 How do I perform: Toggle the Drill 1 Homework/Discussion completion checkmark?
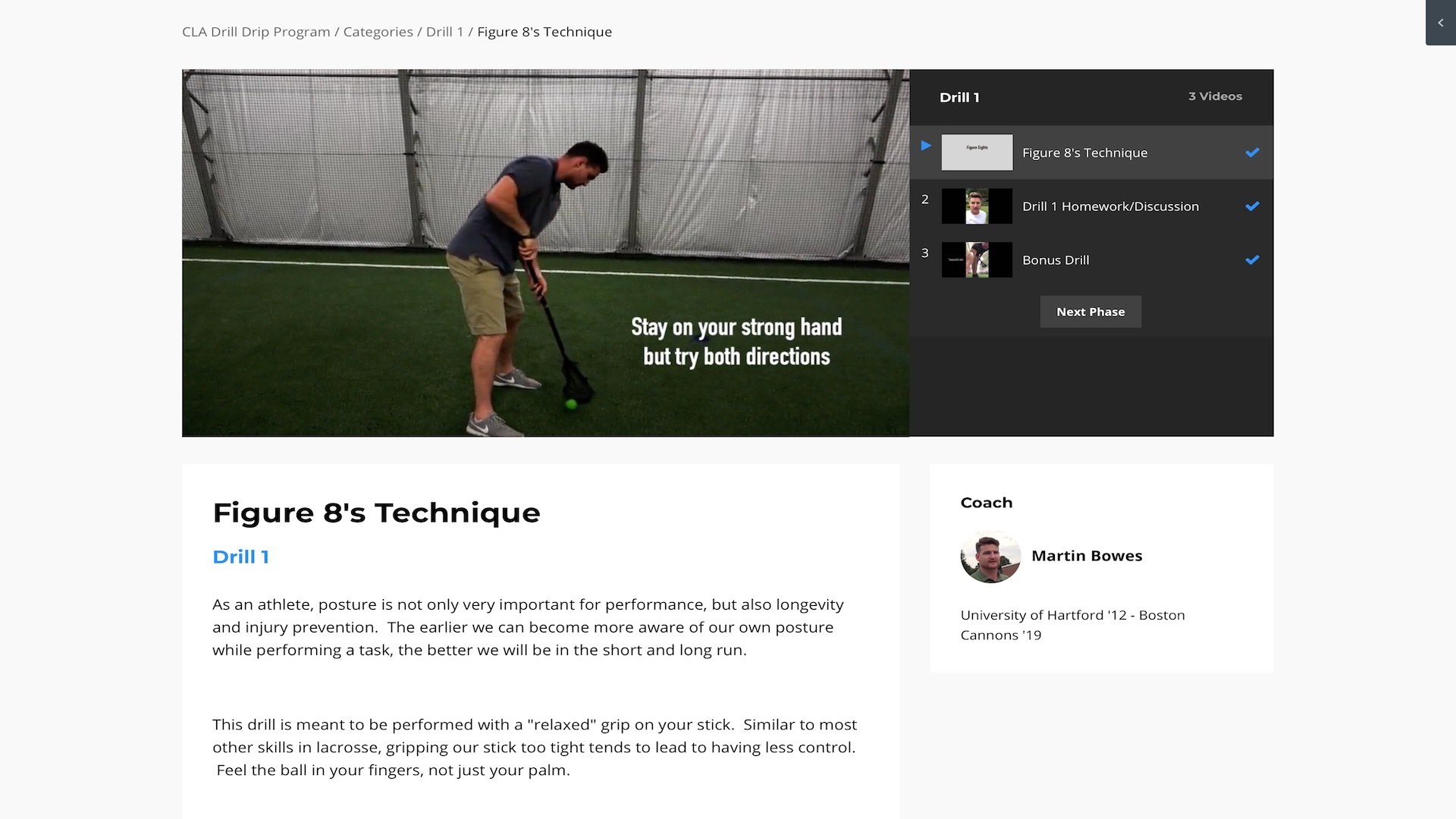(1252, 206)
